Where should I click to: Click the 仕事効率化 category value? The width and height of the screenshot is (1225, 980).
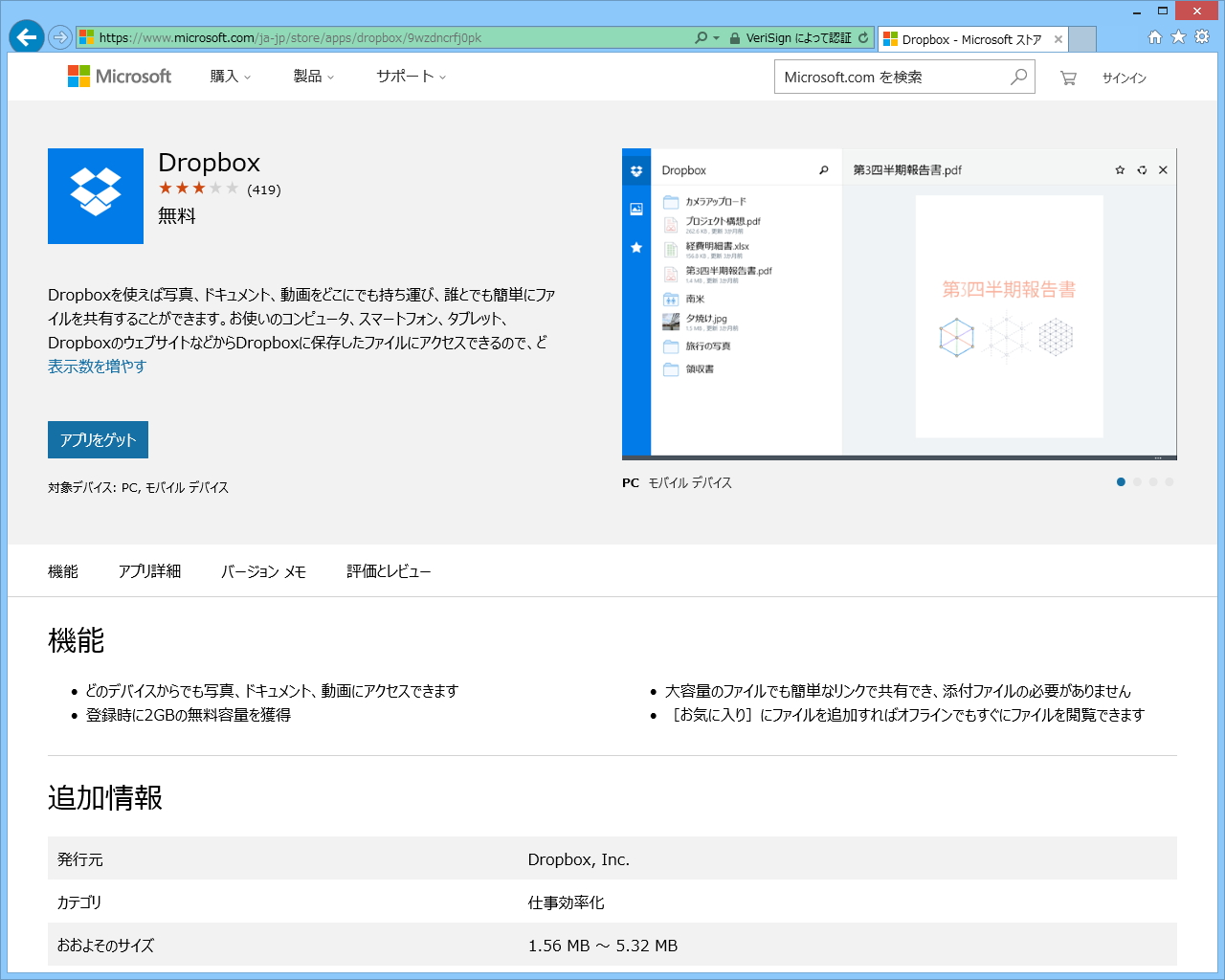pos(567,902)
